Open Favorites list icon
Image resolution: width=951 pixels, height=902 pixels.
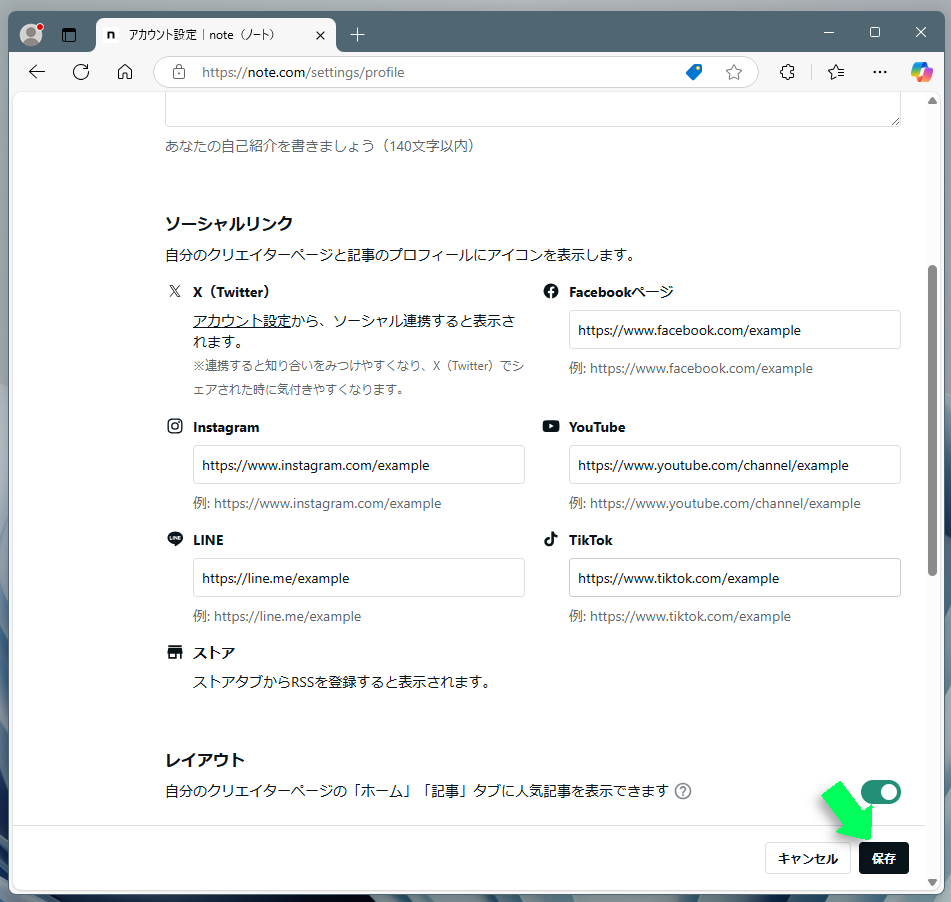(836, 72)
